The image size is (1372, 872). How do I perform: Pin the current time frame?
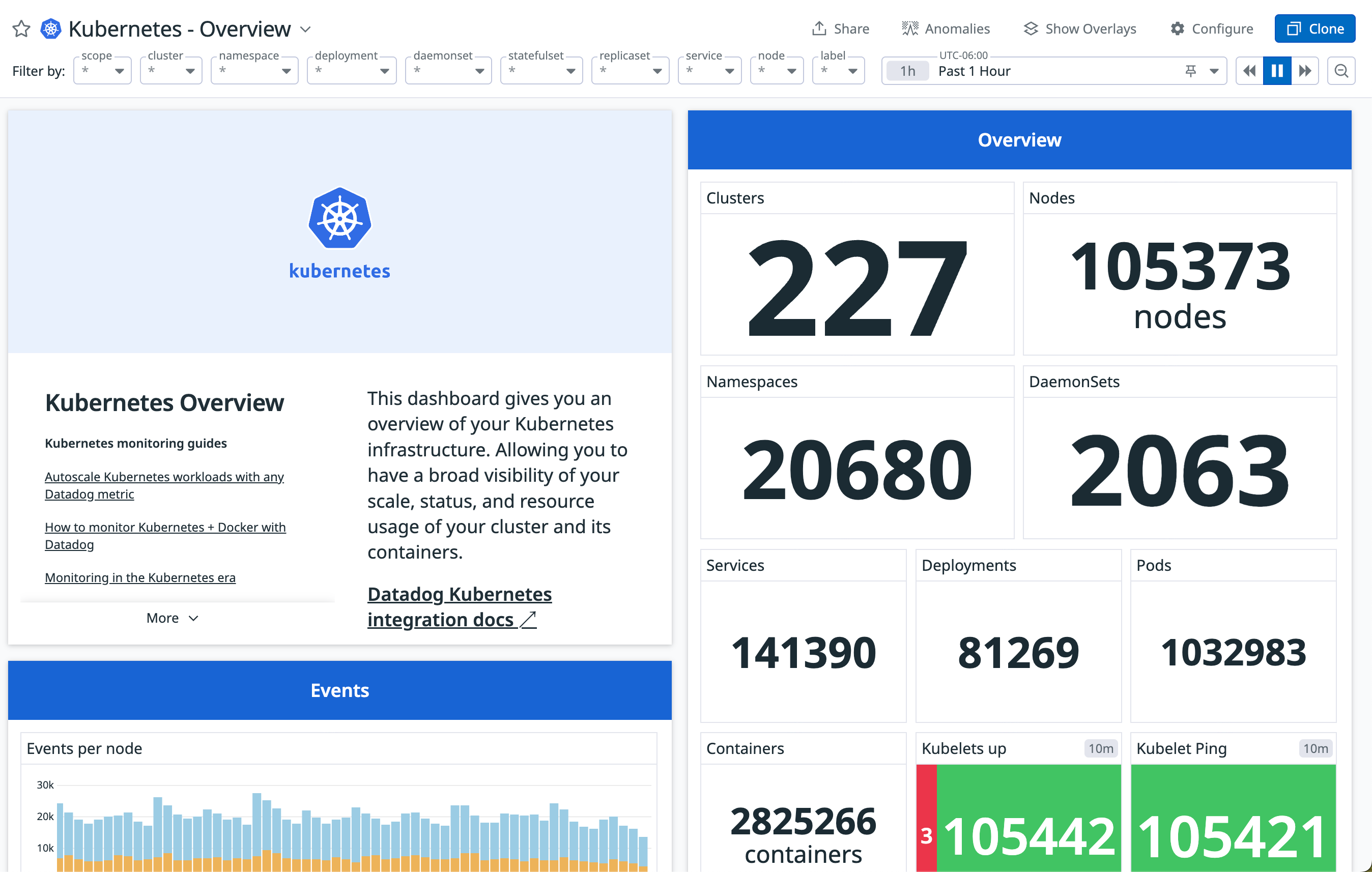[1190, 71]
